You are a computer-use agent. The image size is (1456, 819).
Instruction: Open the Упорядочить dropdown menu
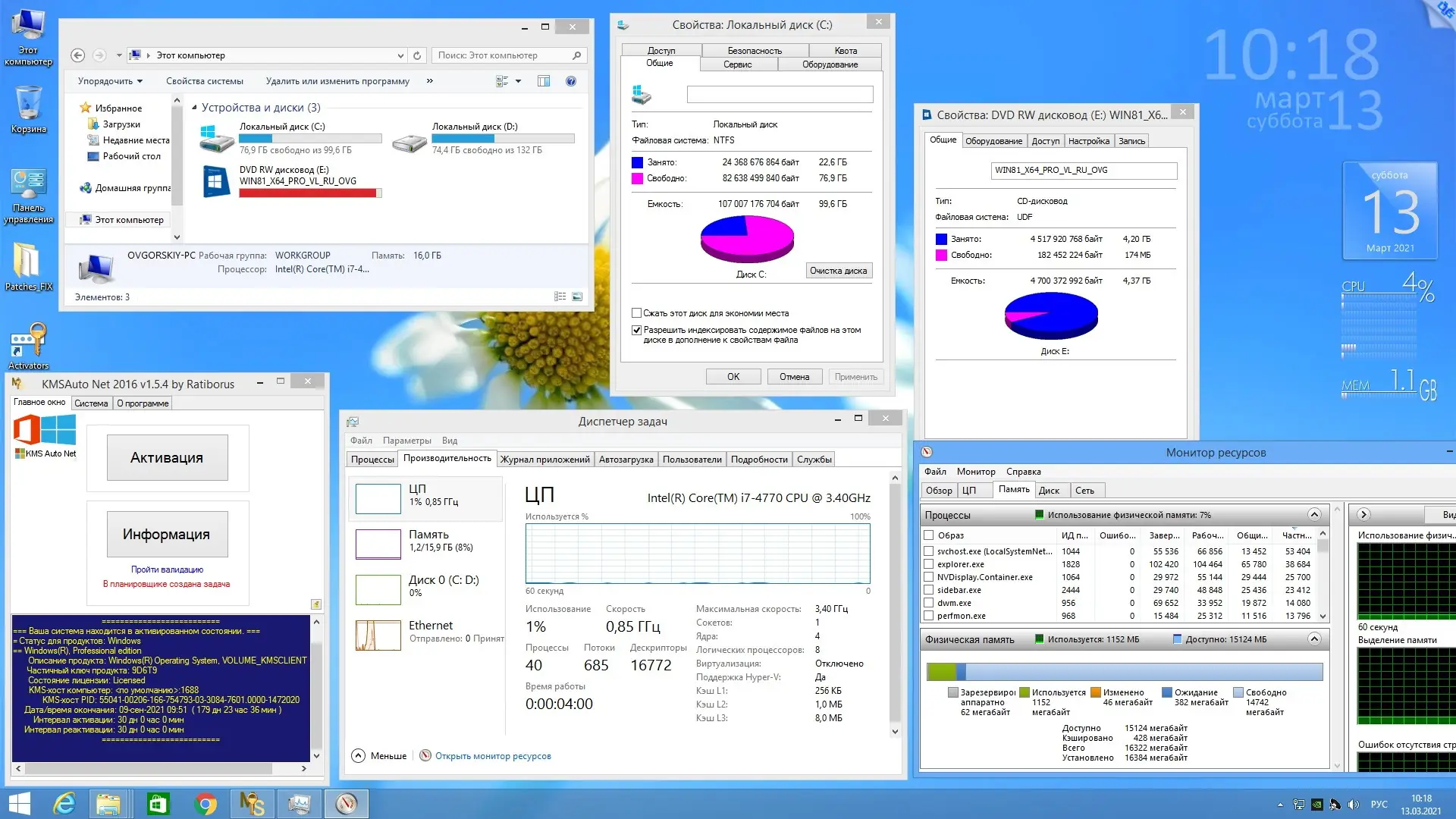point(110,81)
